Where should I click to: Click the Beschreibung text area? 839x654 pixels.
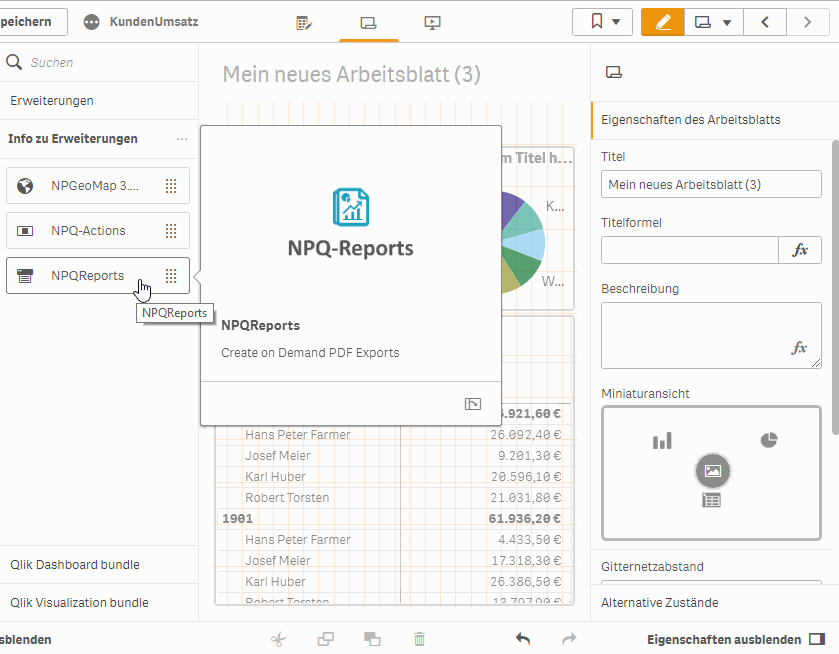711,336
